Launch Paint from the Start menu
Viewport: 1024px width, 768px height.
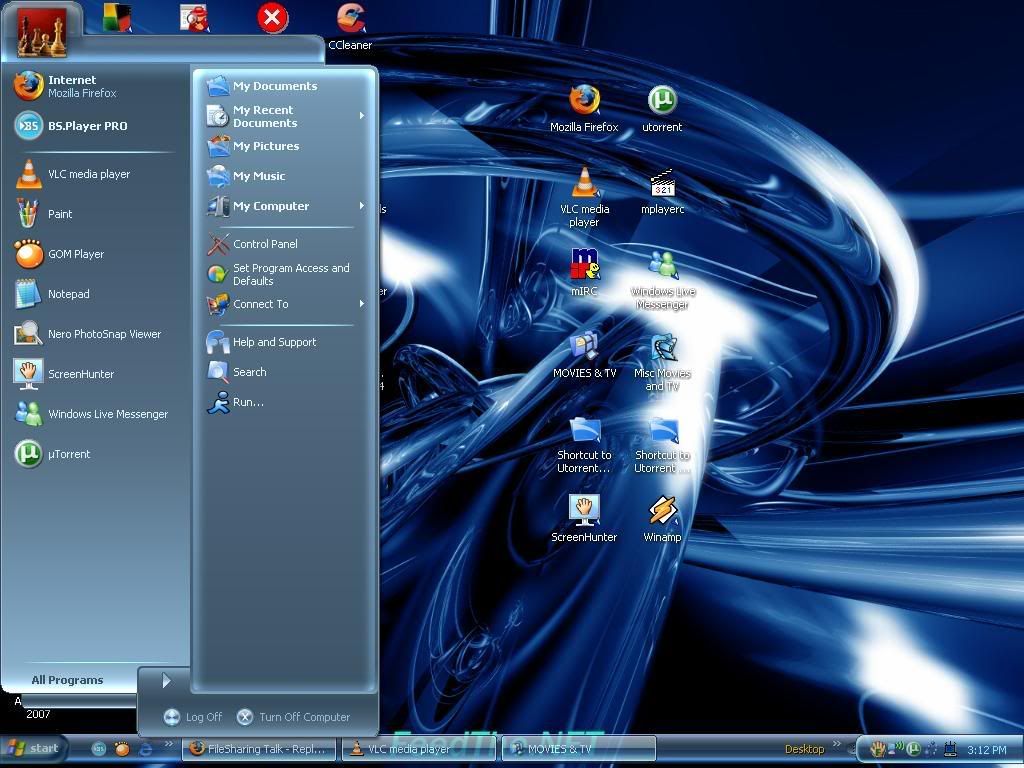[x=95, y=214]
